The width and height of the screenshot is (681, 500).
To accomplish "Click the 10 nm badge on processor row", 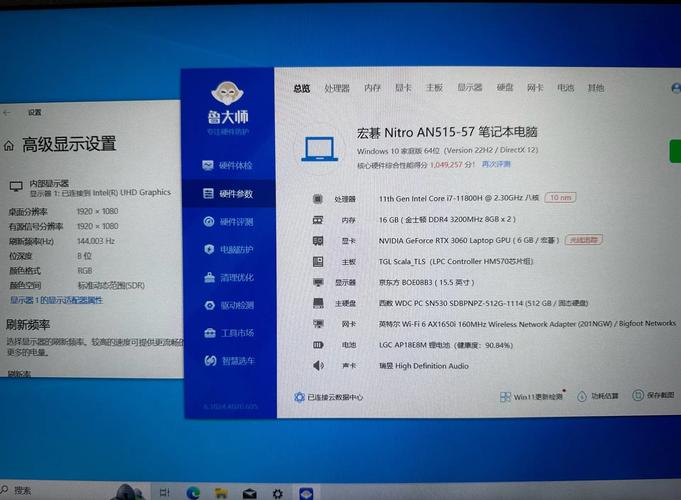I will 560,198.
